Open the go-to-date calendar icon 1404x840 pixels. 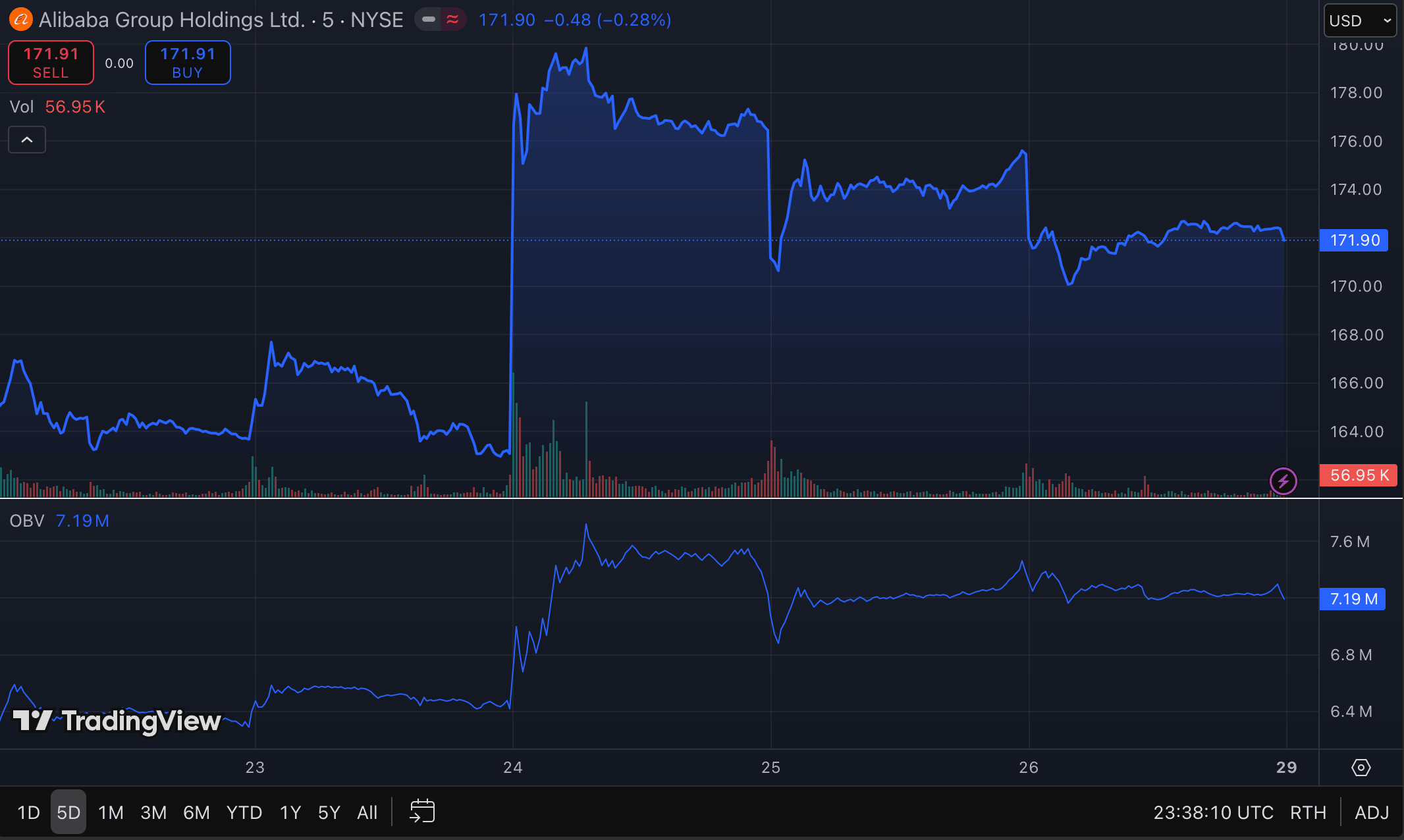[422, 812]
